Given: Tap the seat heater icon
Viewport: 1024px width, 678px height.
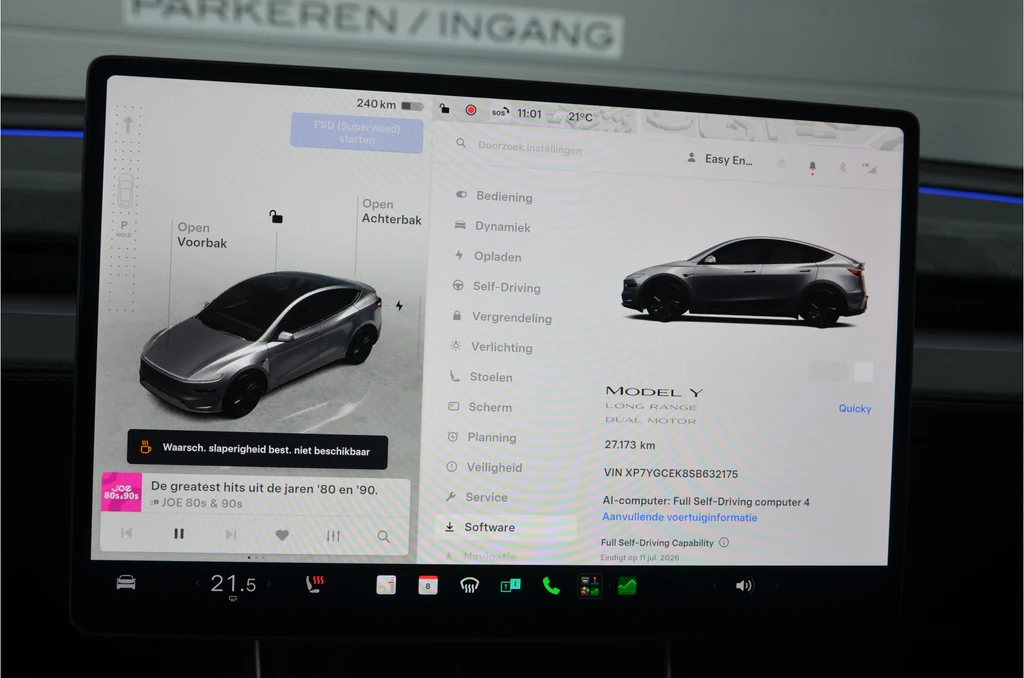Looking at the screenshot, I should (x=315, y=584).
